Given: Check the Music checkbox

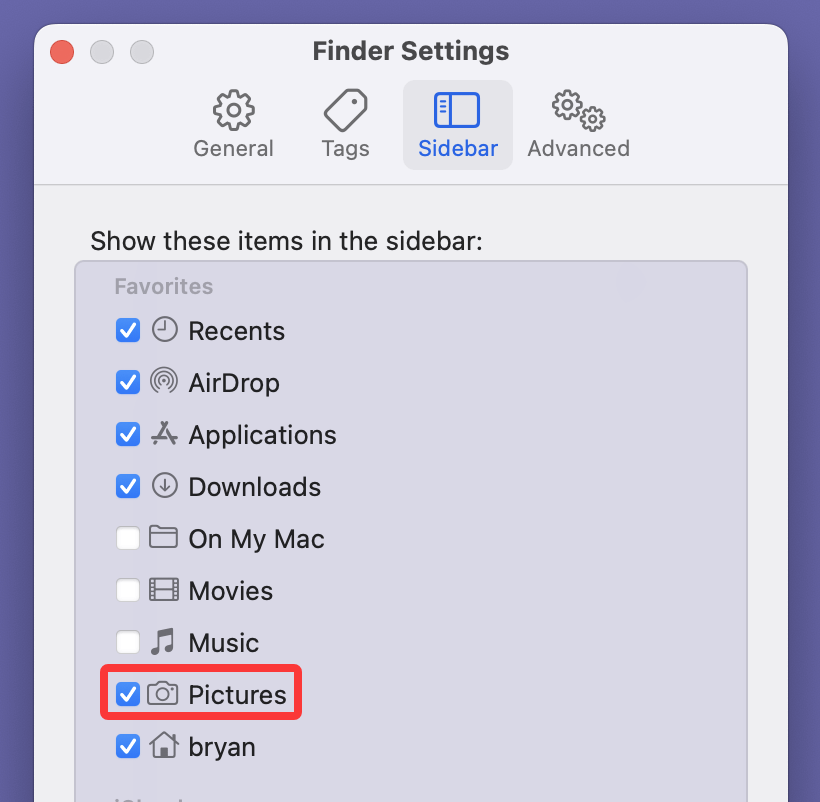Looking at the screenshot, I should click(x=127, y=641).
